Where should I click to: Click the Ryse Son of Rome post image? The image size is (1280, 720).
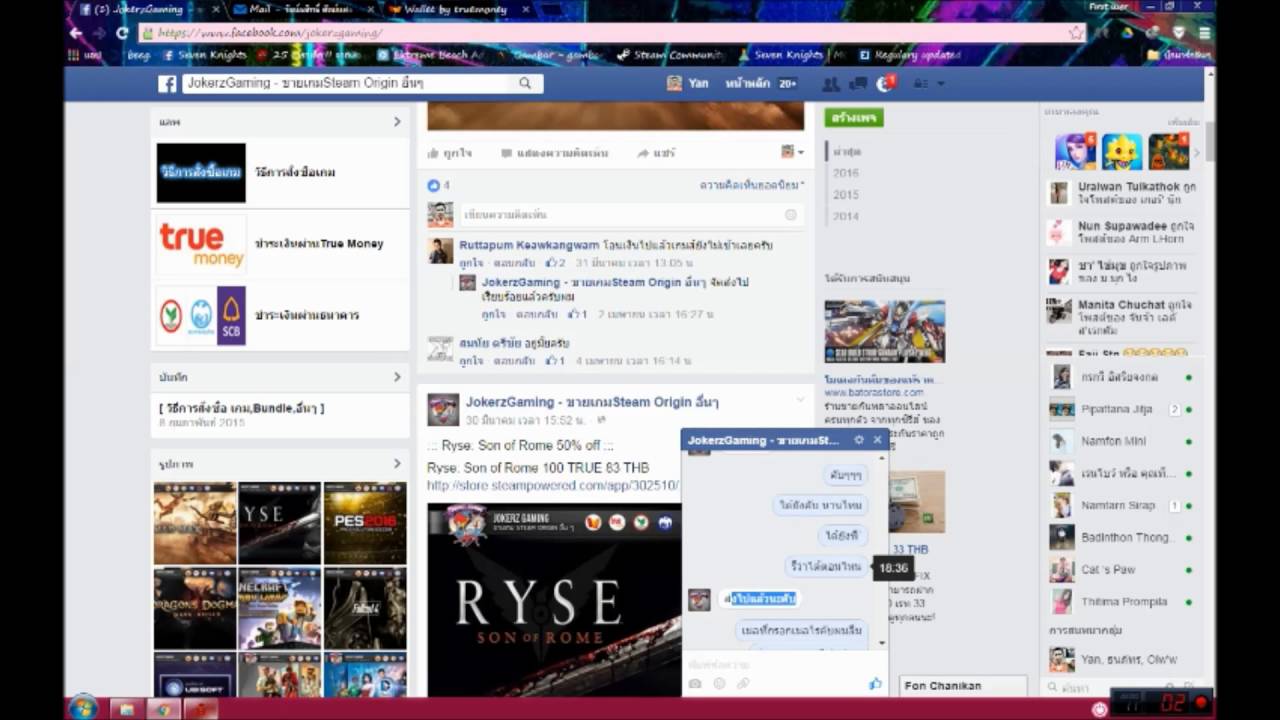point(554,600)
